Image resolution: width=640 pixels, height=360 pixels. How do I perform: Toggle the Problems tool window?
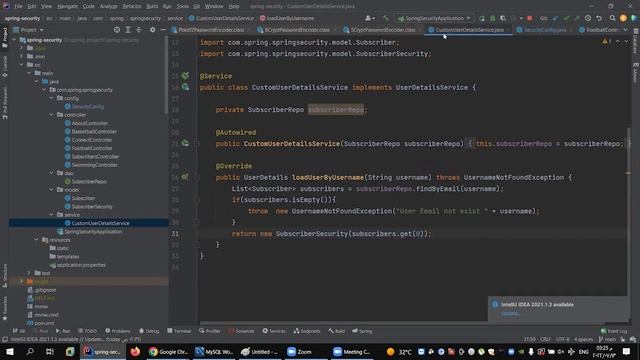tap(118, 331)
